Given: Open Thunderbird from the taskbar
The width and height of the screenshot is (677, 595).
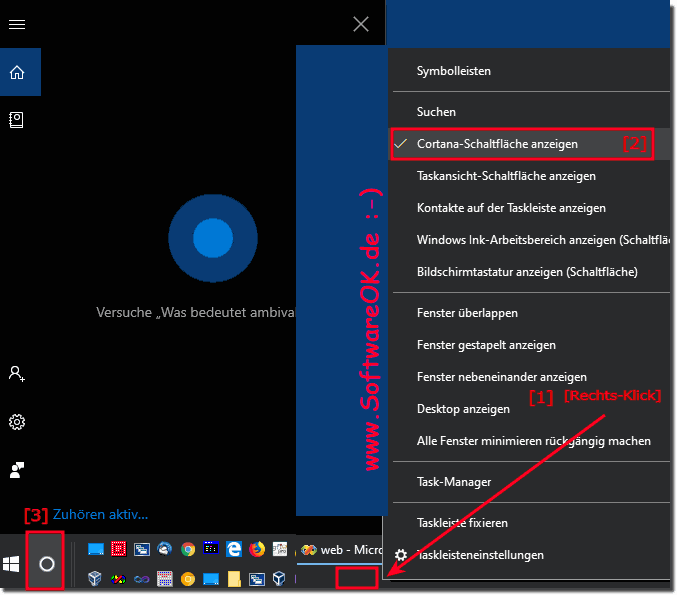Looking at the screenshot, I should click(165, 549).
